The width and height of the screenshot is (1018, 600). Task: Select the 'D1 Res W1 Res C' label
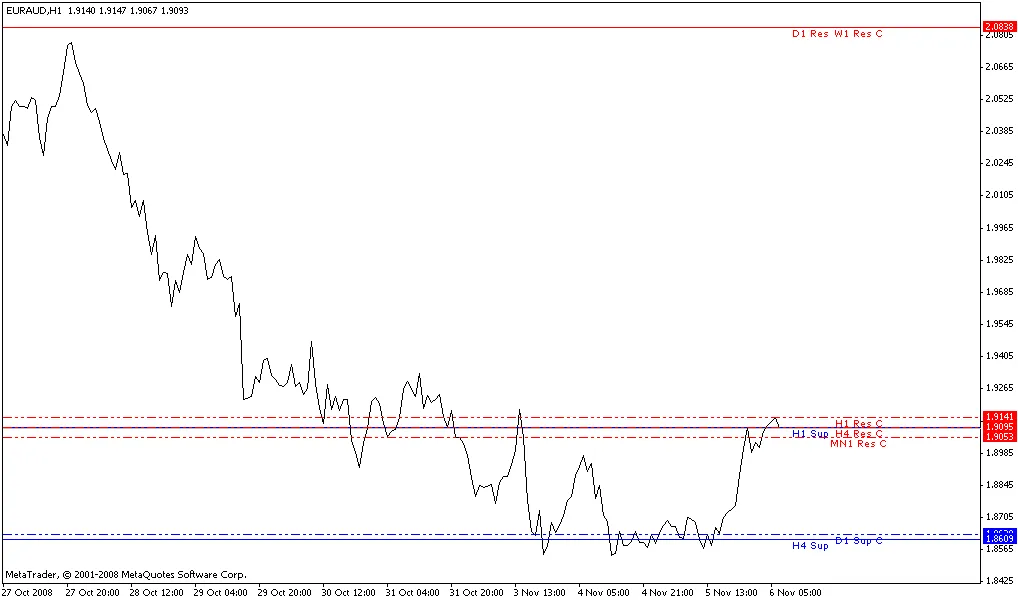[837, 34]
